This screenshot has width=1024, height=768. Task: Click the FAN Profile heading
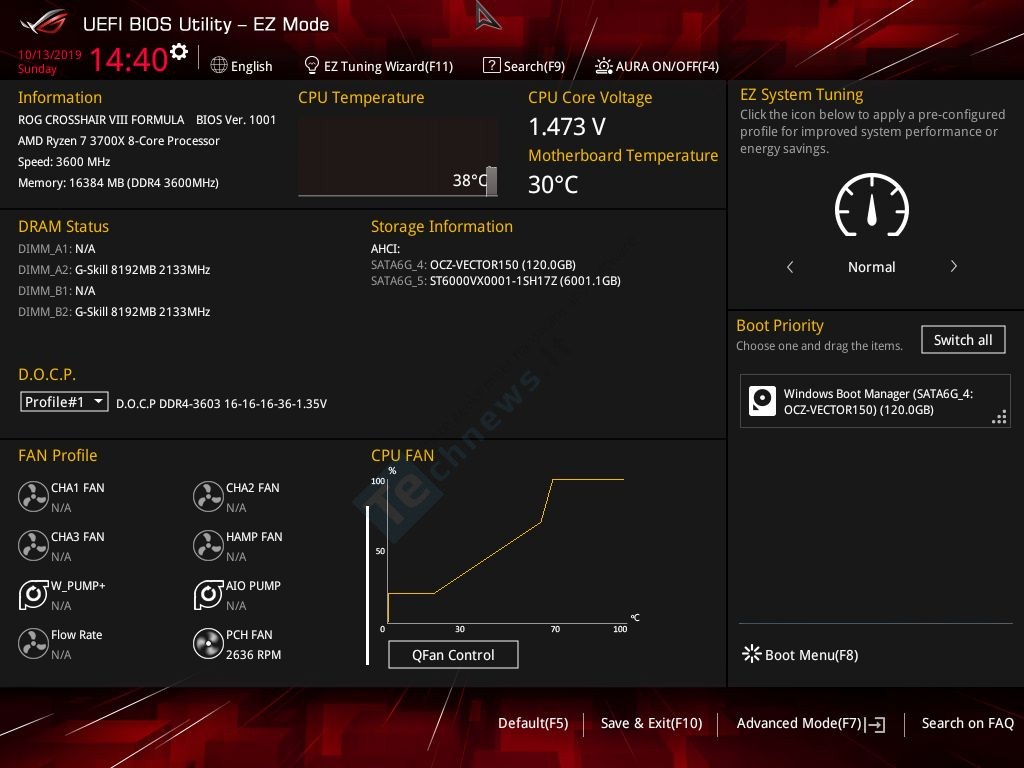tap(57, 455)
